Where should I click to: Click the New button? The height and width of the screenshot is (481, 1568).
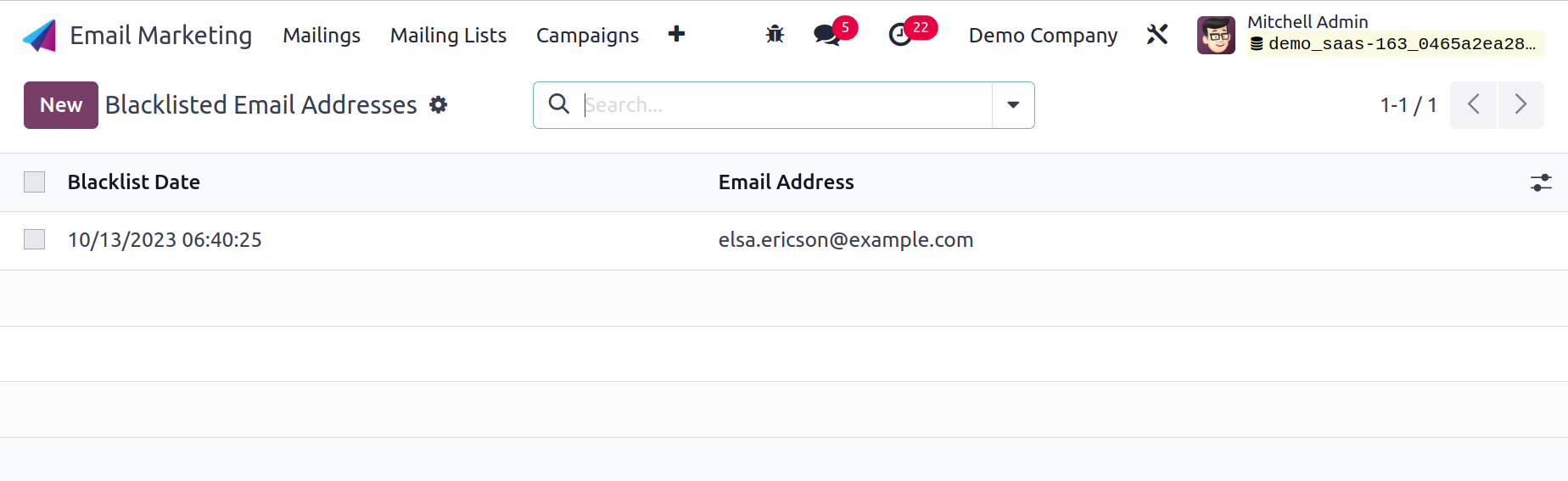tap(61, 105)
